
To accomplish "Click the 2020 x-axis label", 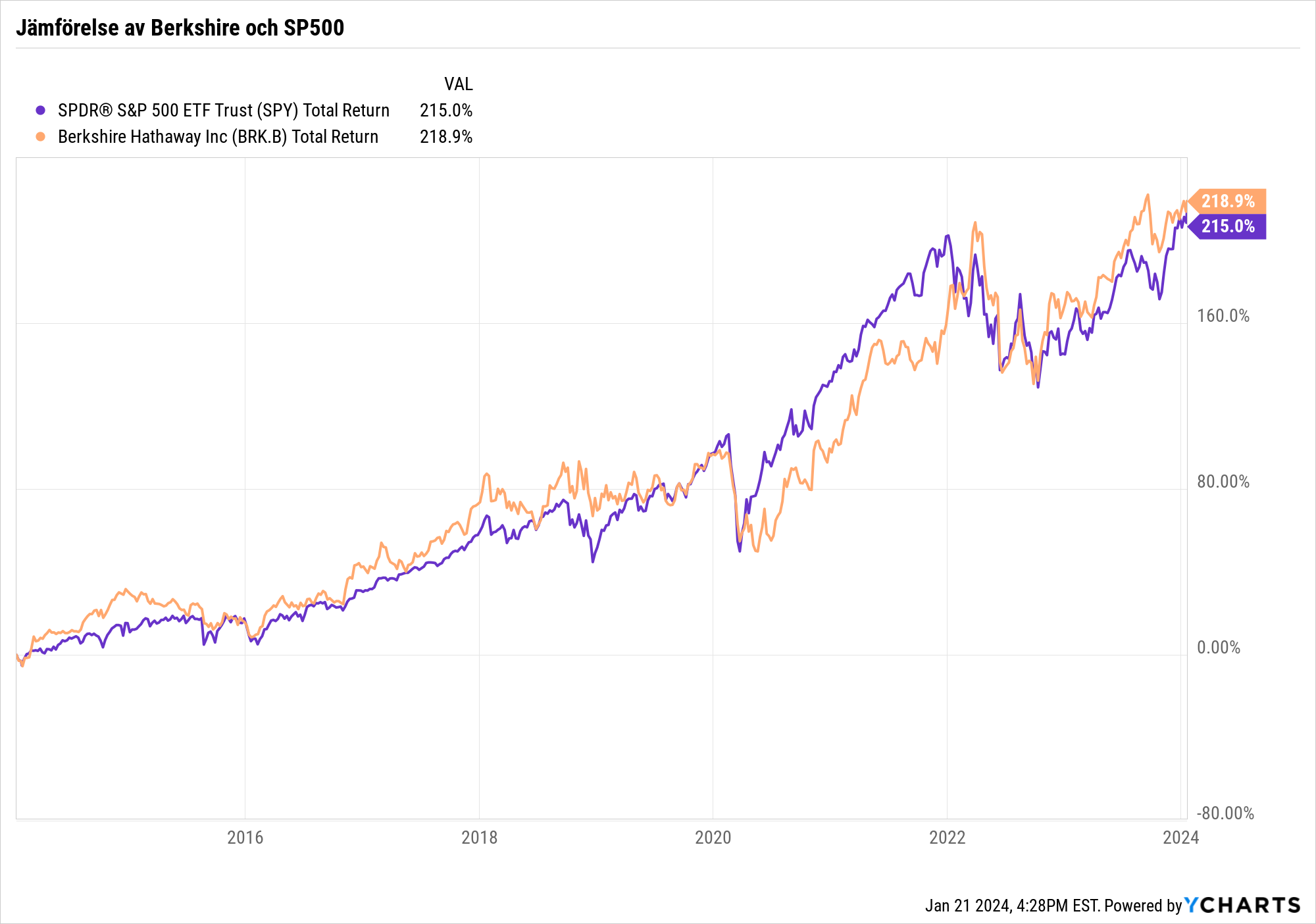I will (713, 837).
